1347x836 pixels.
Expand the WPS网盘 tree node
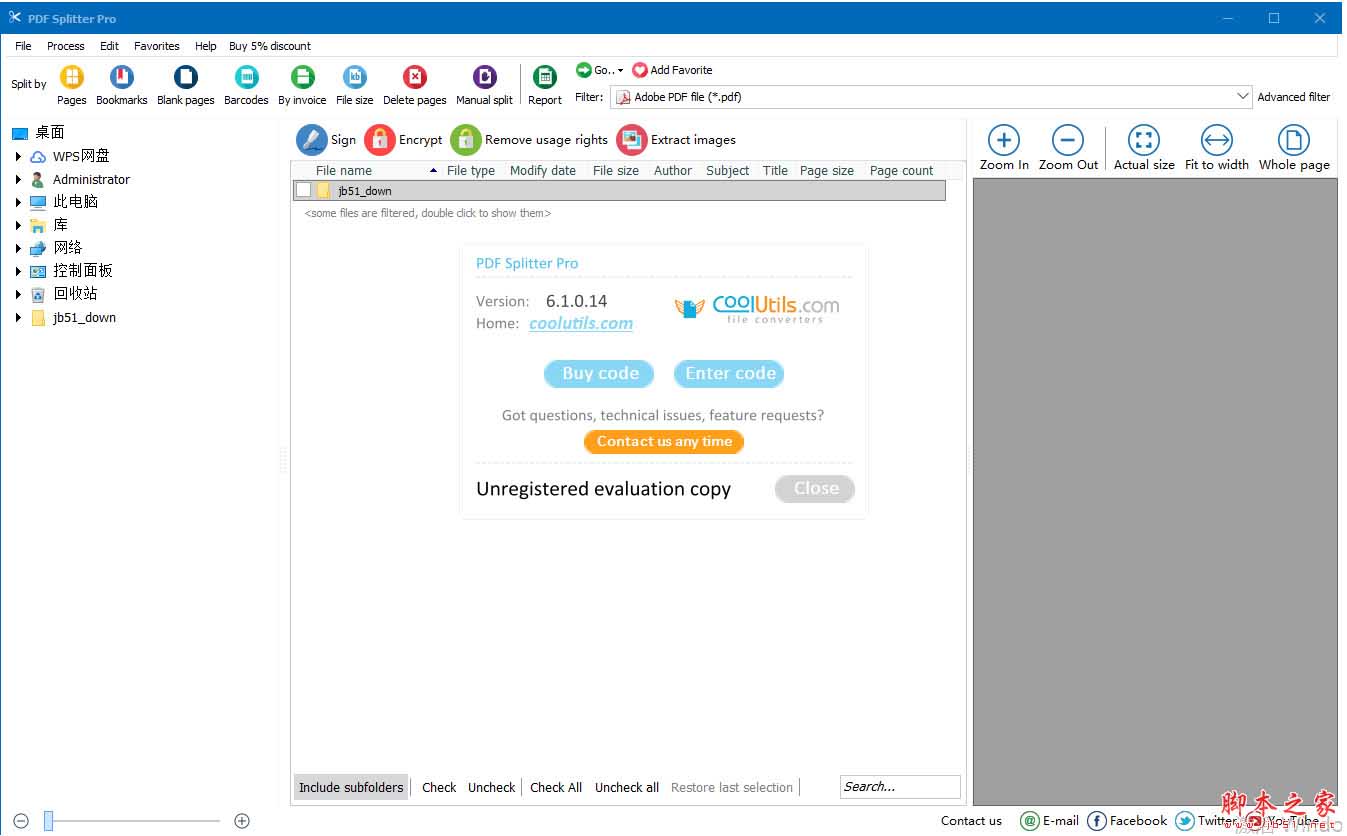coord(18,156)
